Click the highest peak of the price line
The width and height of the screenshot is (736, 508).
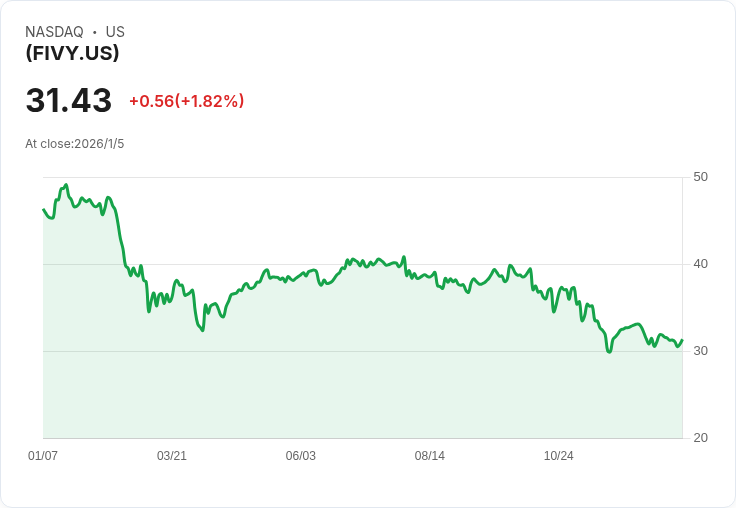[x=66, y=185]
